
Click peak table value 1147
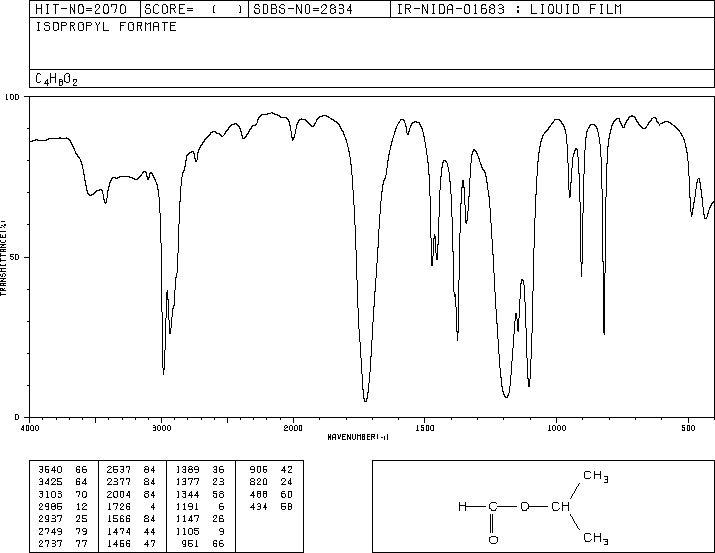[x=187, y=519]
